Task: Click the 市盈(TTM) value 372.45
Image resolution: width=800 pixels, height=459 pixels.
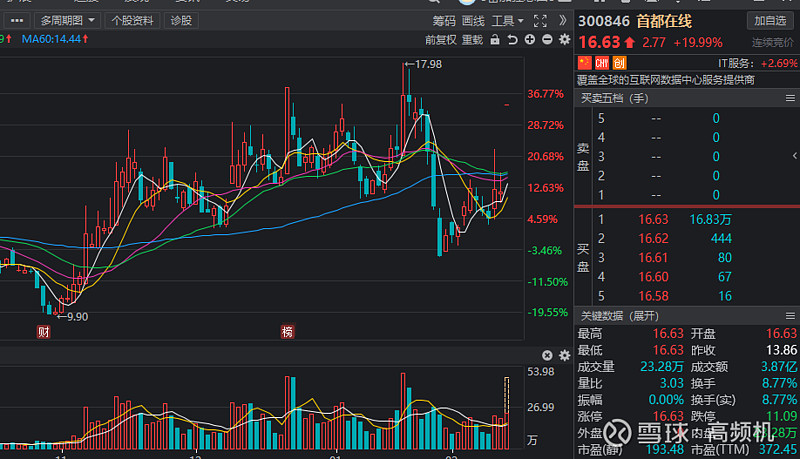Action: click(778, 449)
